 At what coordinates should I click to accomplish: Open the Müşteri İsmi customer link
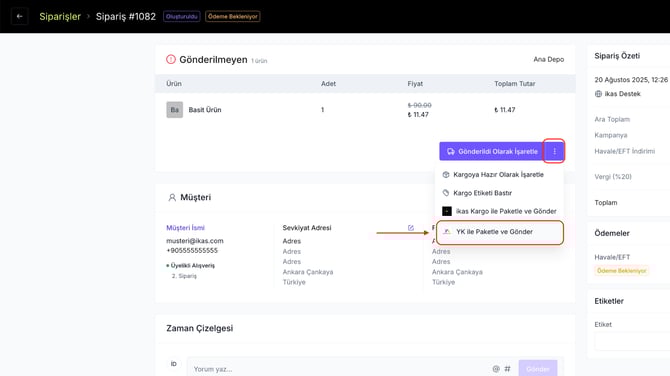tap(185, 228)
